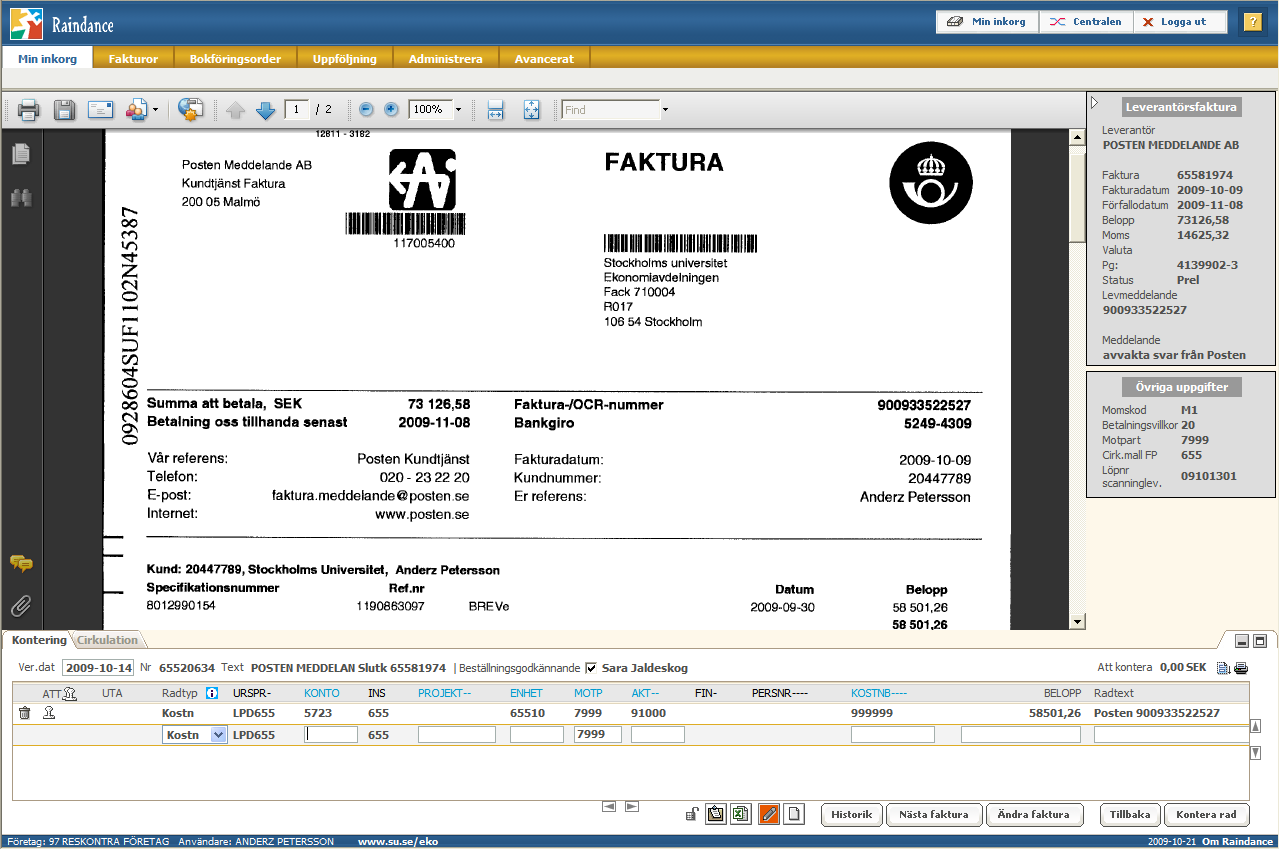Screen dimensions: 1280x849
Task: Collapse the Leverantörsfaktura panel triangle
Action: click(1095, 102)
